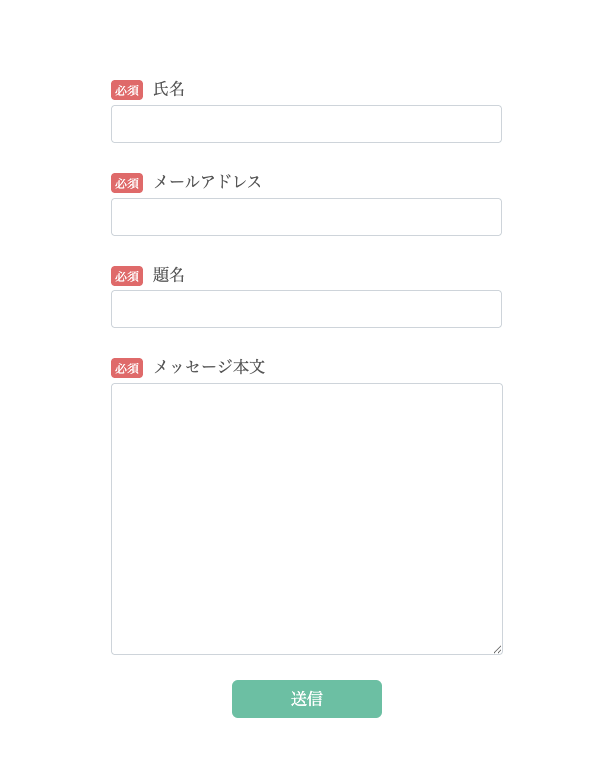Click inside the メッセージ本文 text area
Viewport: 604px width, 760px height.
[306, 518]
